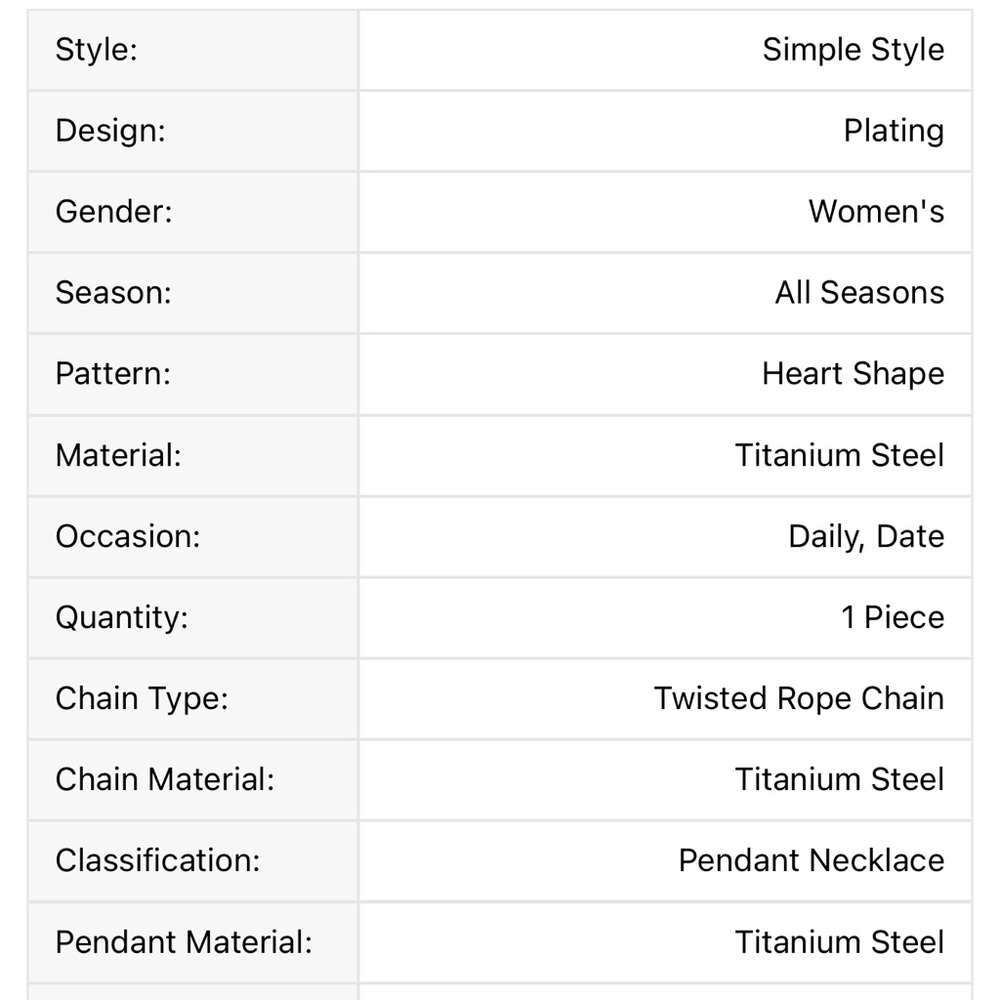Image resolution: width=1000 pixels, height=1000 pixels.
Task: Click the Simple Style value
Action: click(853, 50)
